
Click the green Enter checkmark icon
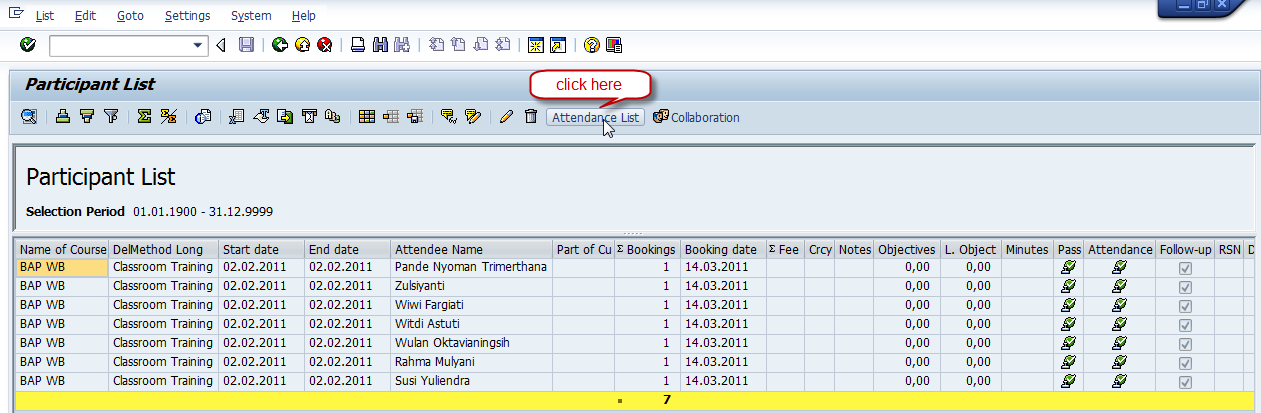(x=28, y=45)
